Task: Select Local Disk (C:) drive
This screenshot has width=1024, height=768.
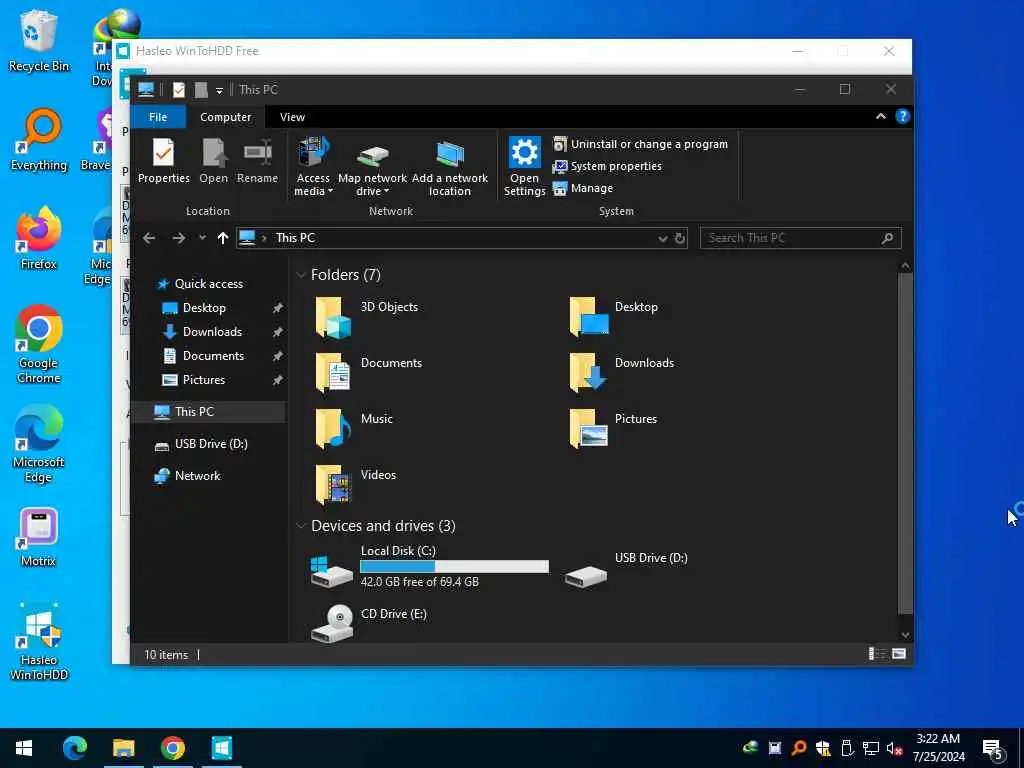Action: tap(430, 566)
